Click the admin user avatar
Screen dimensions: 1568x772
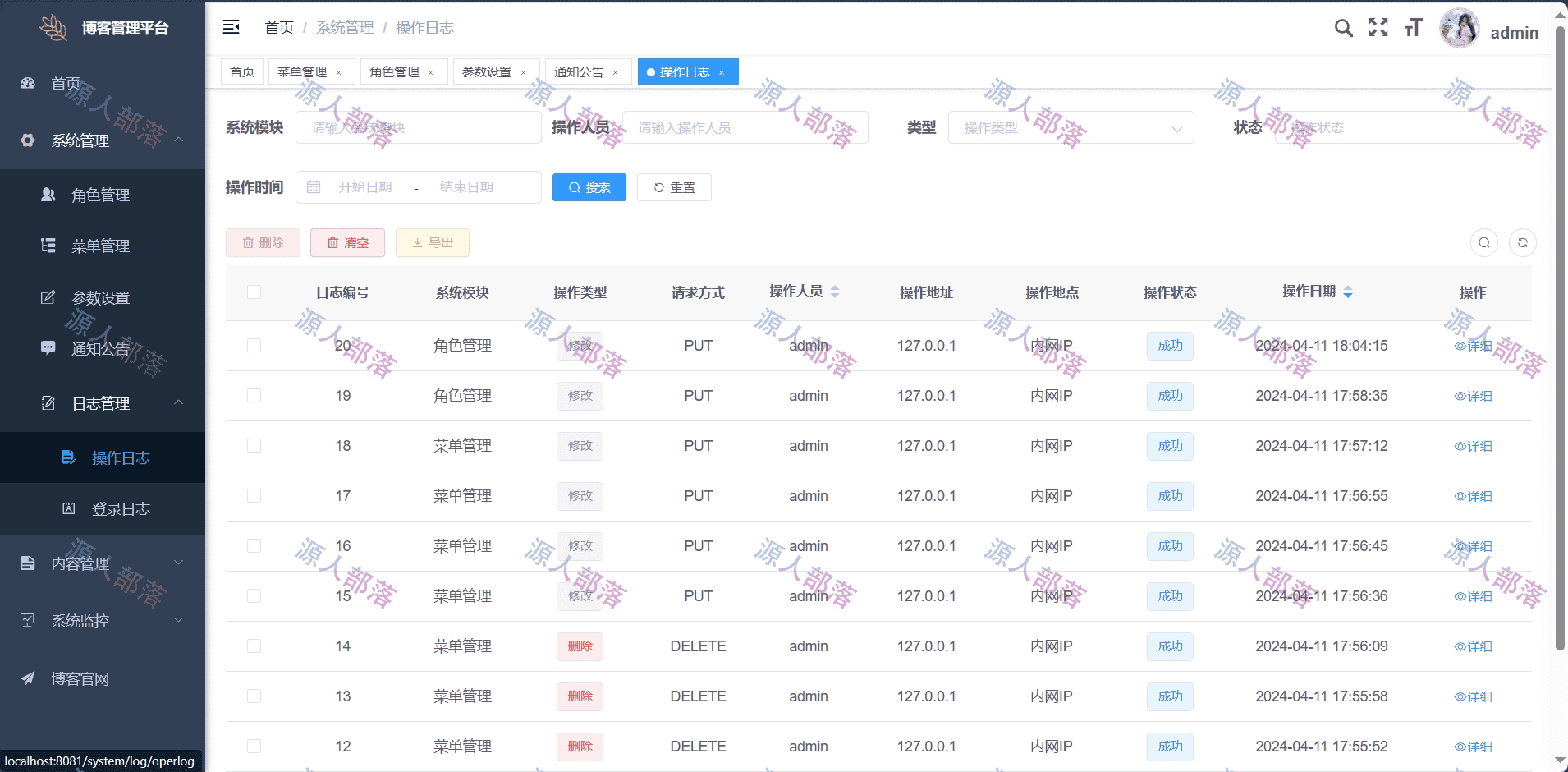(x=1459, y=29)
